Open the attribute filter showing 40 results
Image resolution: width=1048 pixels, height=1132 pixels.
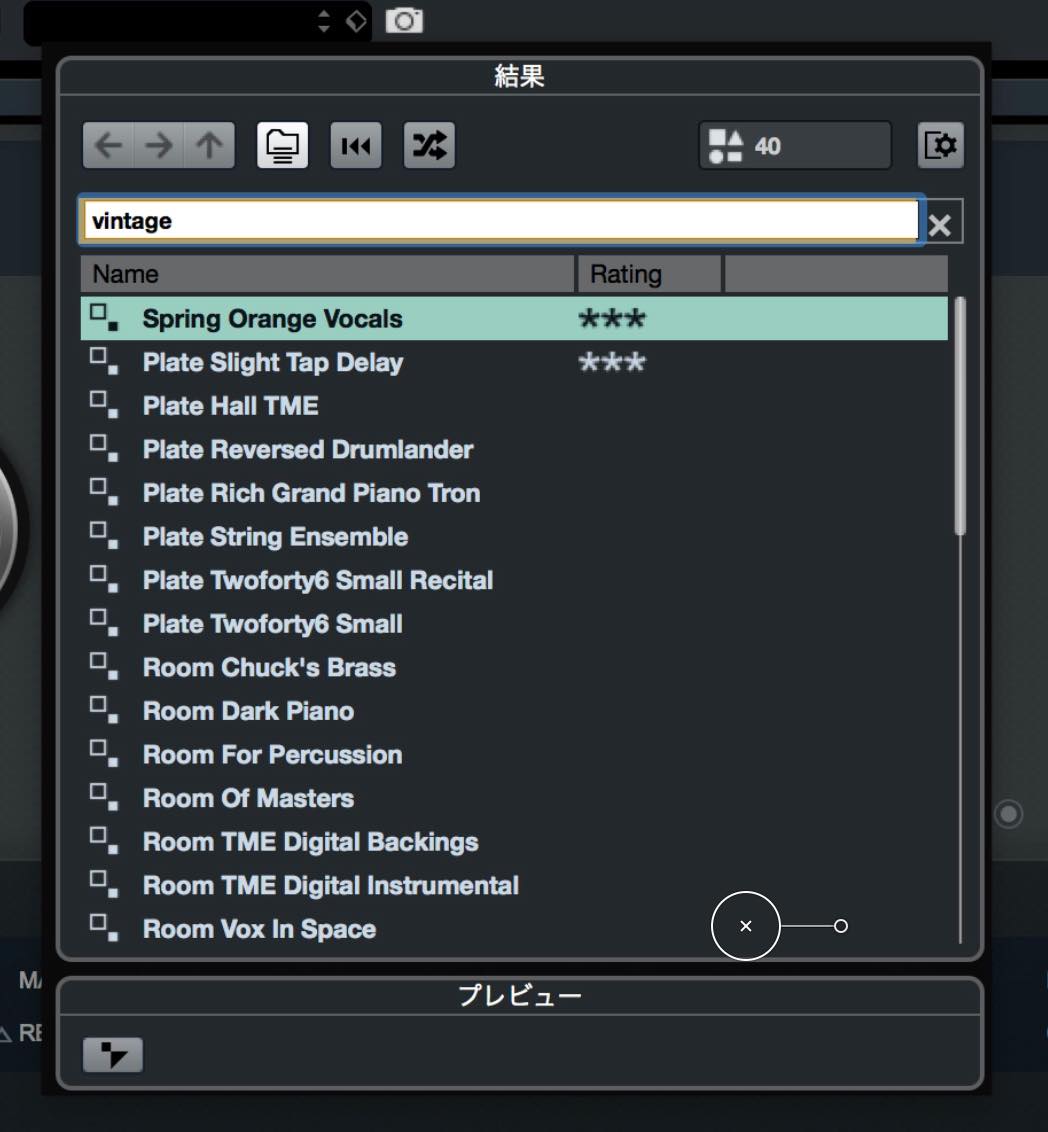tap(795, 146)
